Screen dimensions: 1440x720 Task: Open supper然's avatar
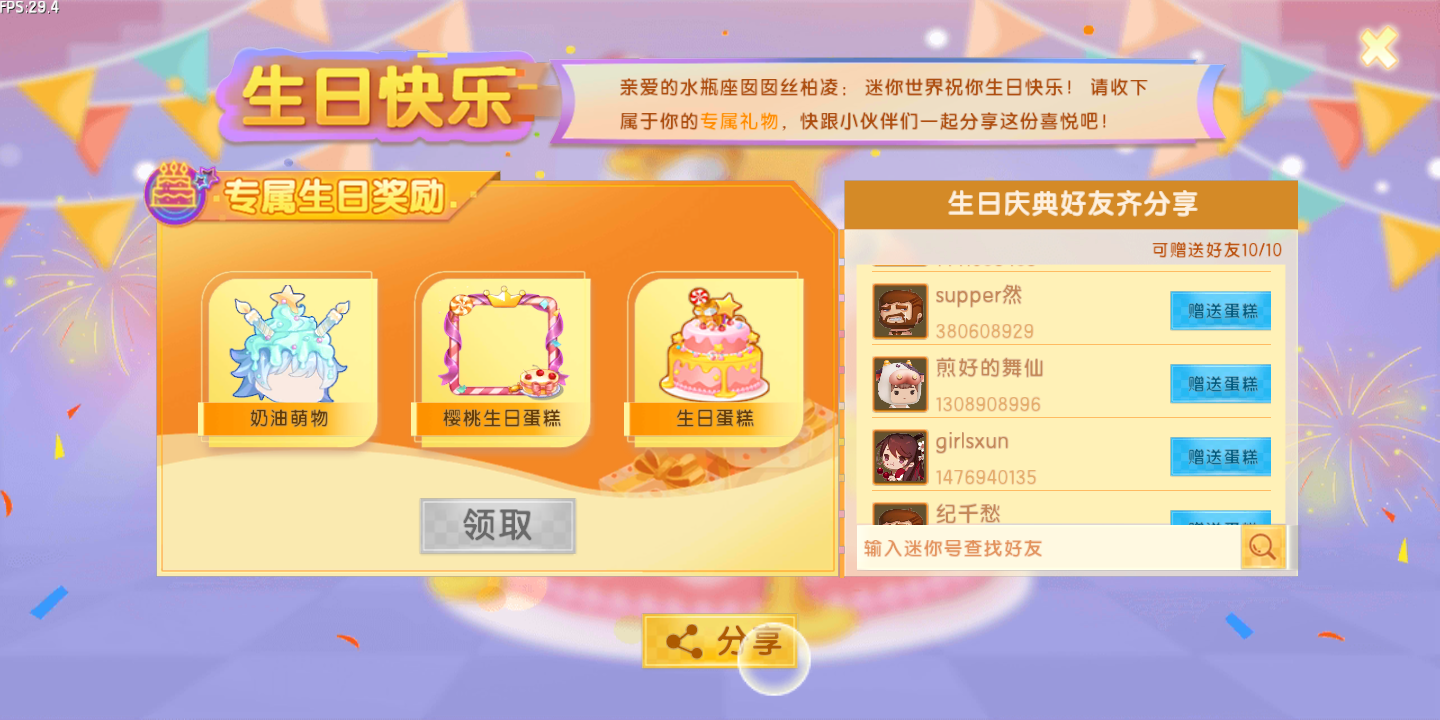(x=899, y=311)
